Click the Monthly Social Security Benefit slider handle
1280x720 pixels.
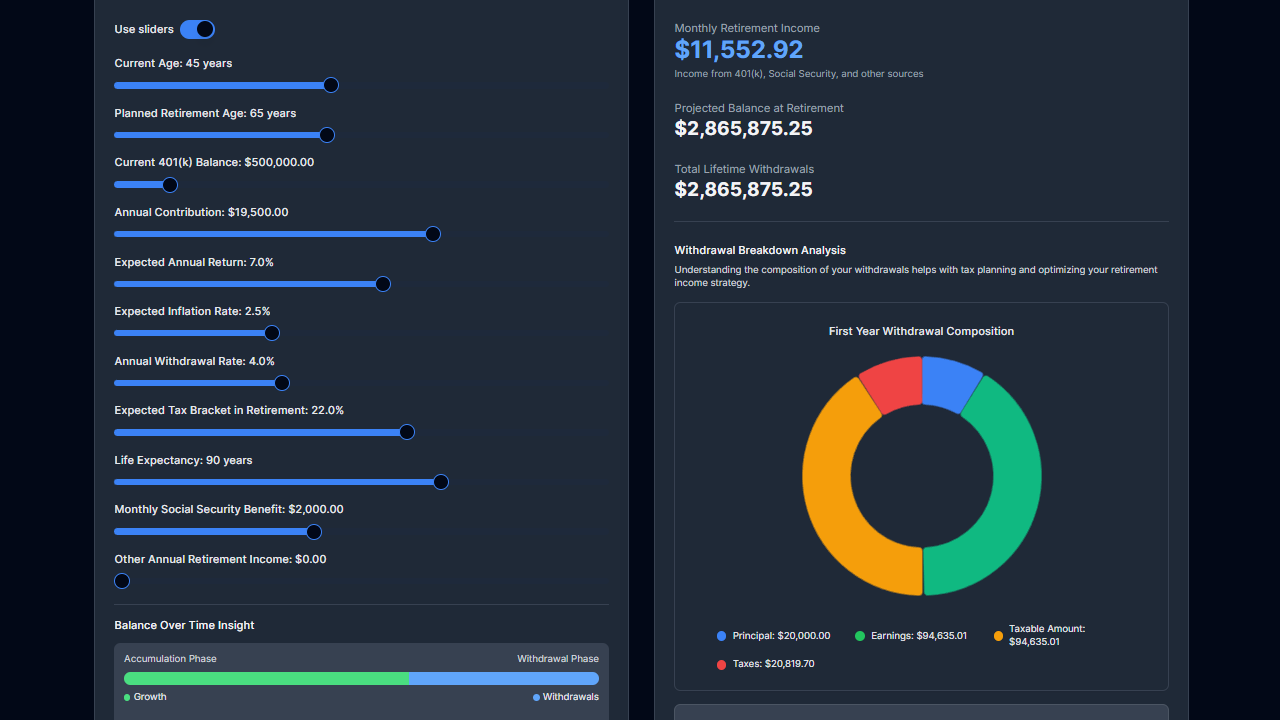(313, 532)
